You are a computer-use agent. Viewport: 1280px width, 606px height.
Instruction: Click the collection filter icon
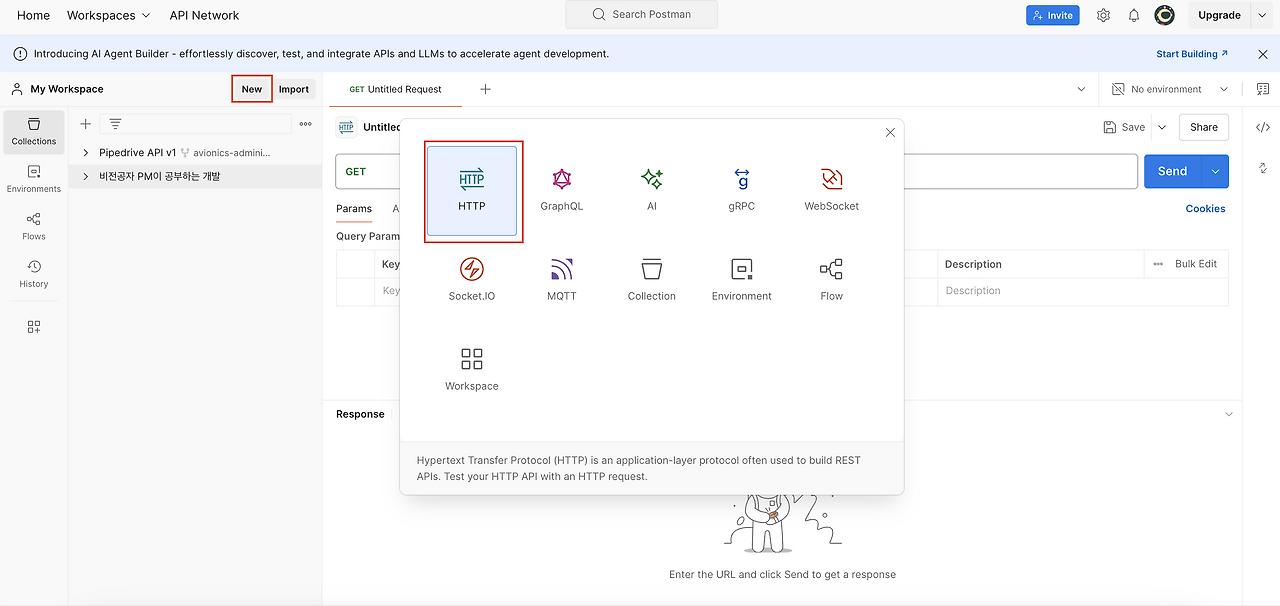115,124
